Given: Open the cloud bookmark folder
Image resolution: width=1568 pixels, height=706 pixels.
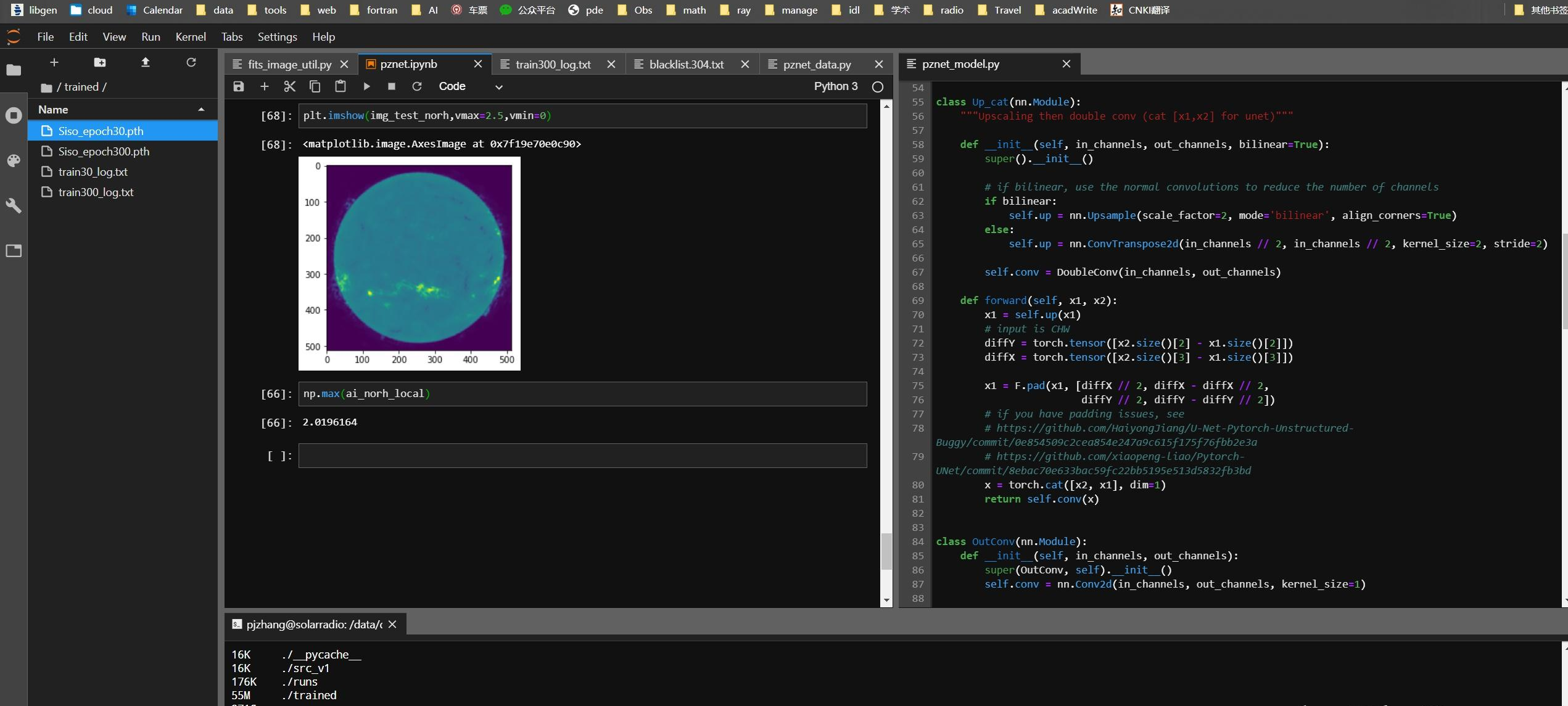Looking at the screenshot, I should (91, 10).
